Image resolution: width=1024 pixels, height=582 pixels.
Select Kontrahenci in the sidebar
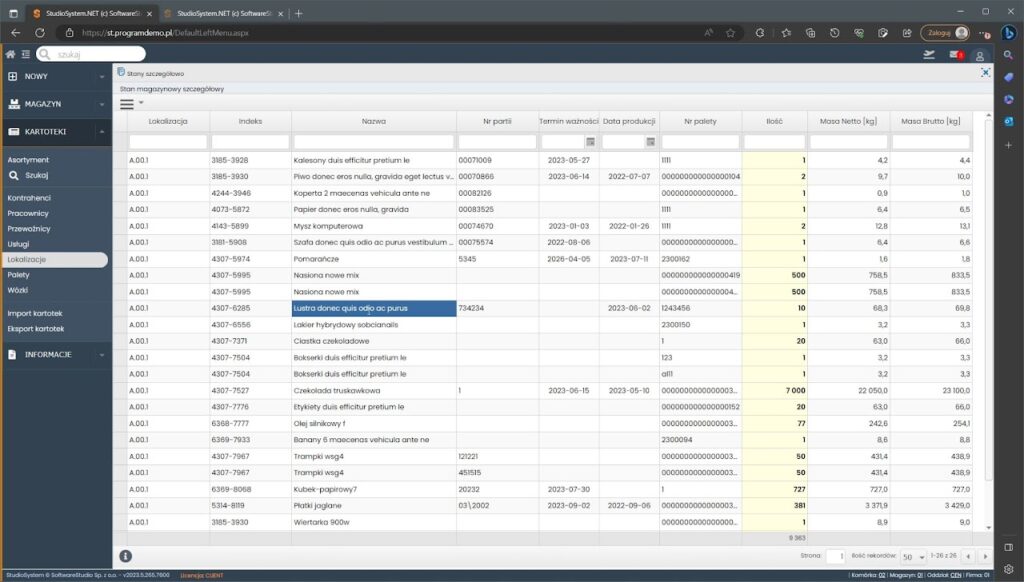pos(29,198)
